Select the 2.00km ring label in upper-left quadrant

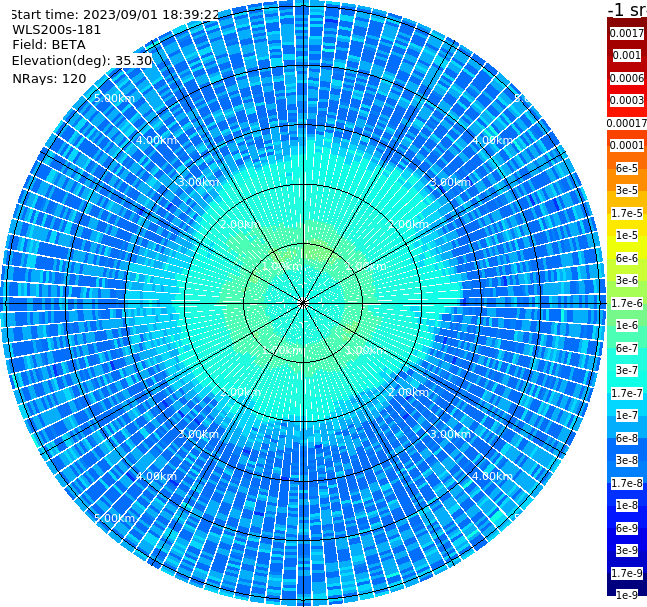tap(240, 224)
